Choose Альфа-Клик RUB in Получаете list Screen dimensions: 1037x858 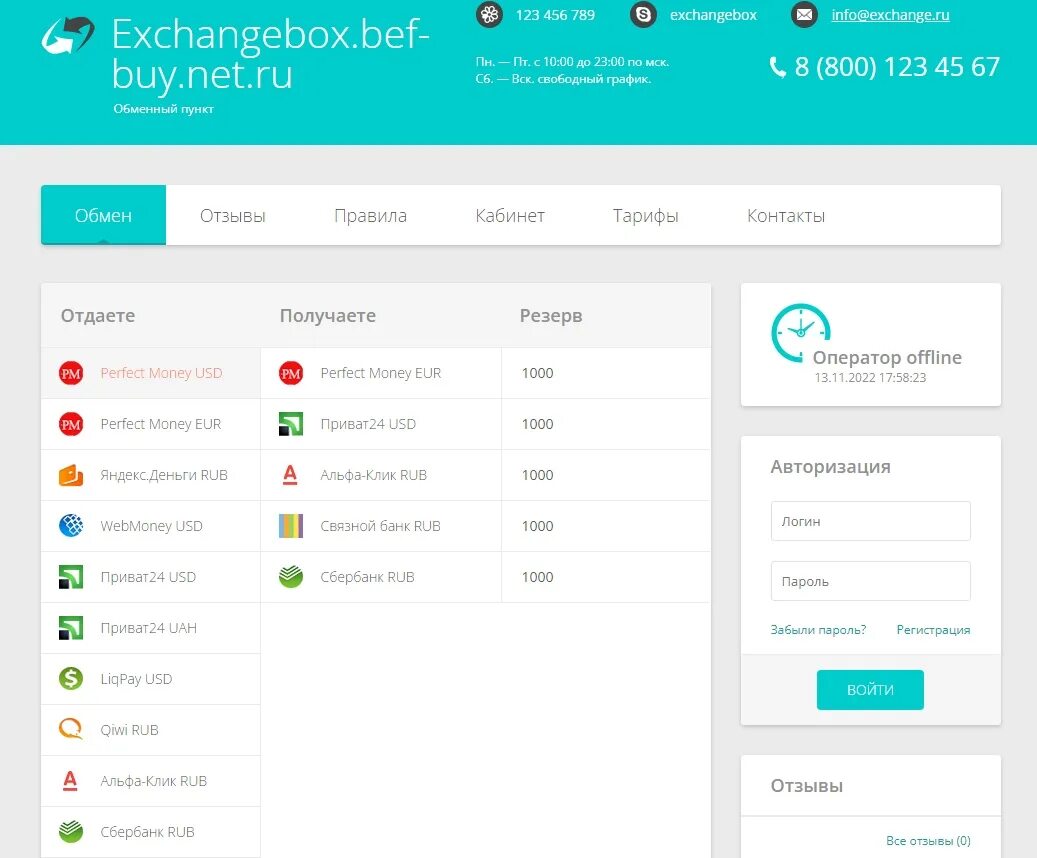pyautogui.click(x=381, y=476)
